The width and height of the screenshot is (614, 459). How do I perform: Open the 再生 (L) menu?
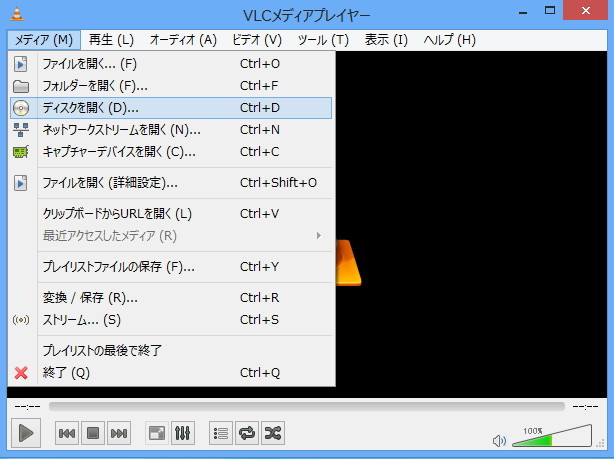(111, 40)
